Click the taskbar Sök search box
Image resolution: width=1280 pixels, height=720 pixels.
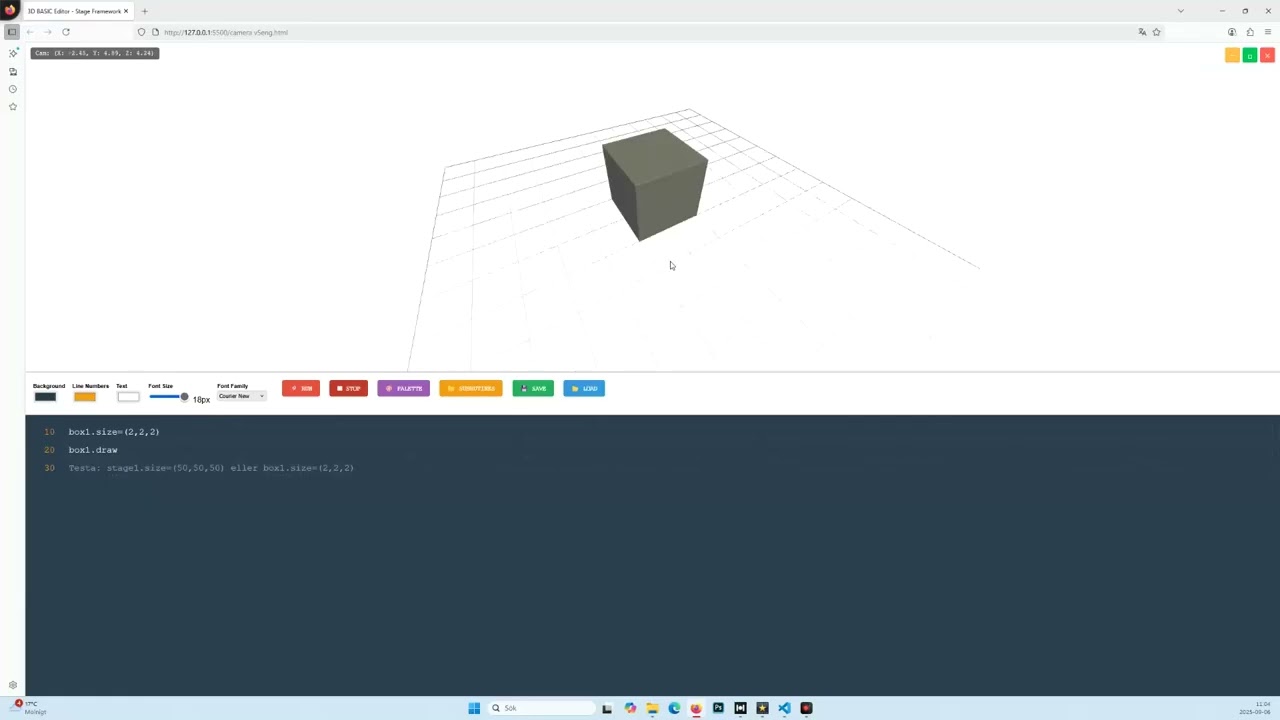(x=541, y=708)
